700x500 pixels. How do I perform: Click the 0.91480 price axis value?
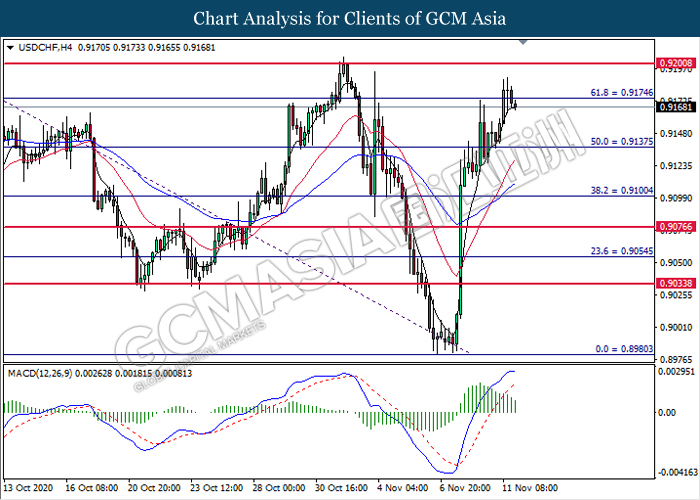pos(675,133)
